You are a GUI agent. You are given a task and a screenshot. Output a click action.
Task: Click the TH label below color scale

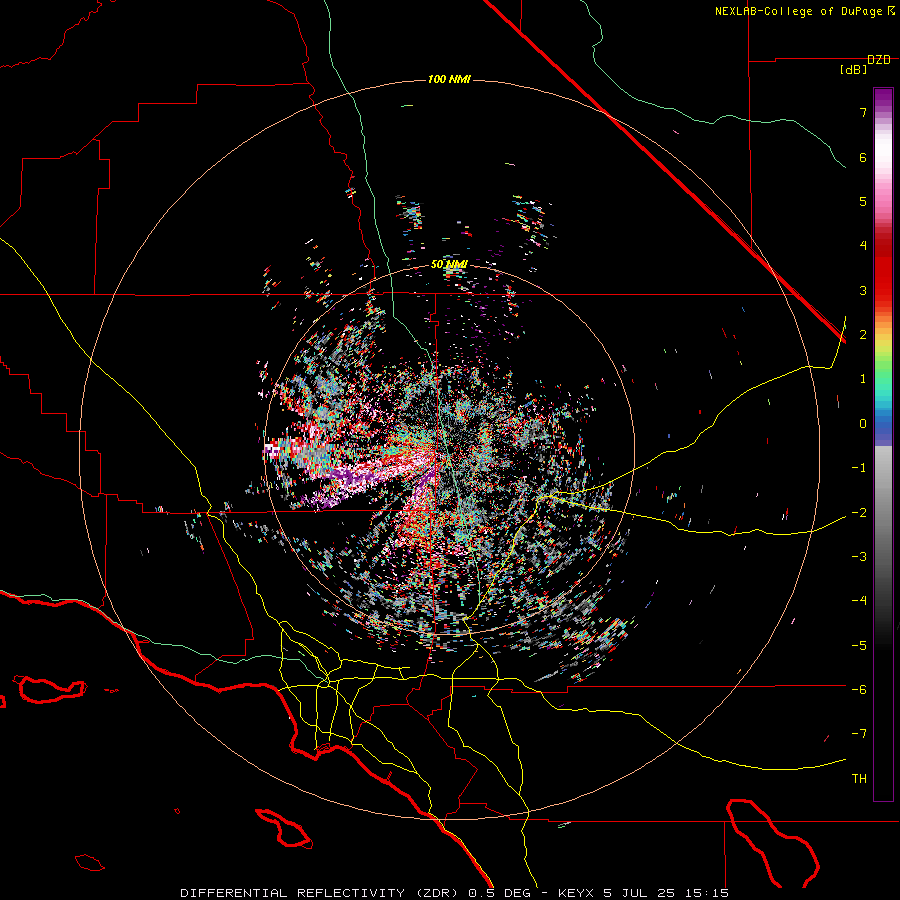[859, 778]
